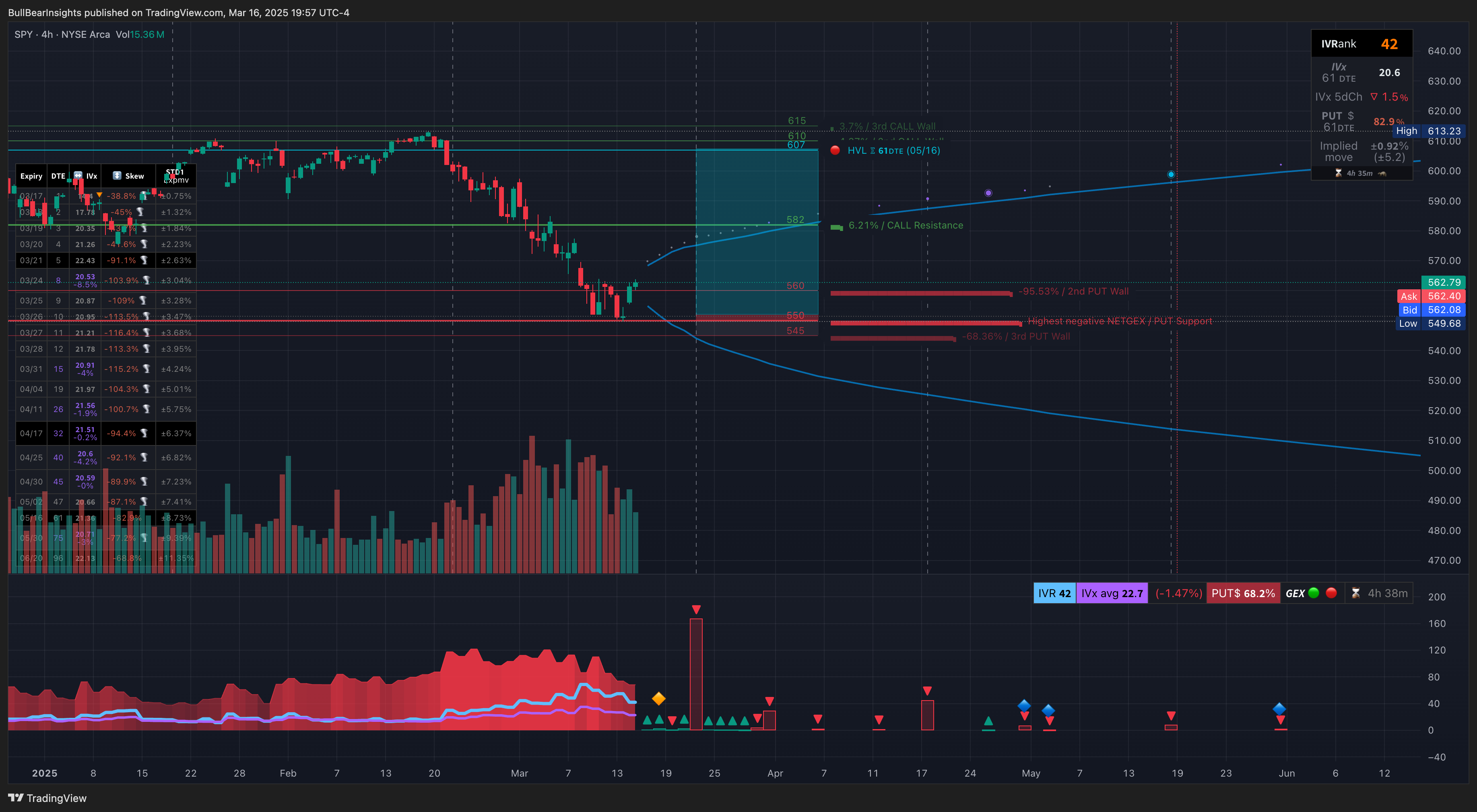Click the Expiry column header
Screen dimensions: 1477x812
pos(31,176)
